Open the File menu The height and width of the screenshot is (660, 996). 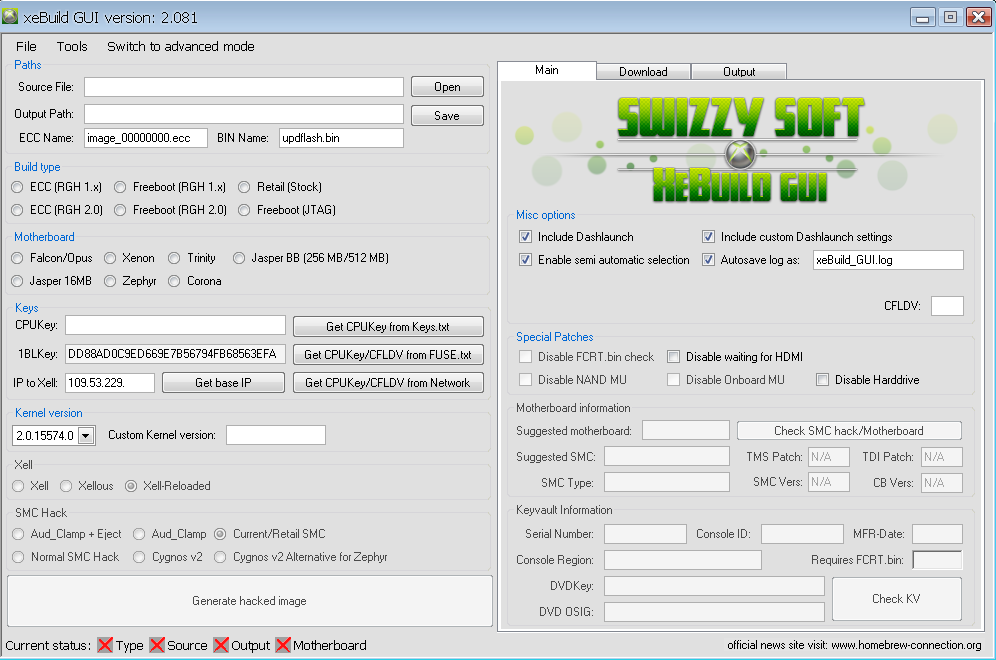(x=26, y=46)
